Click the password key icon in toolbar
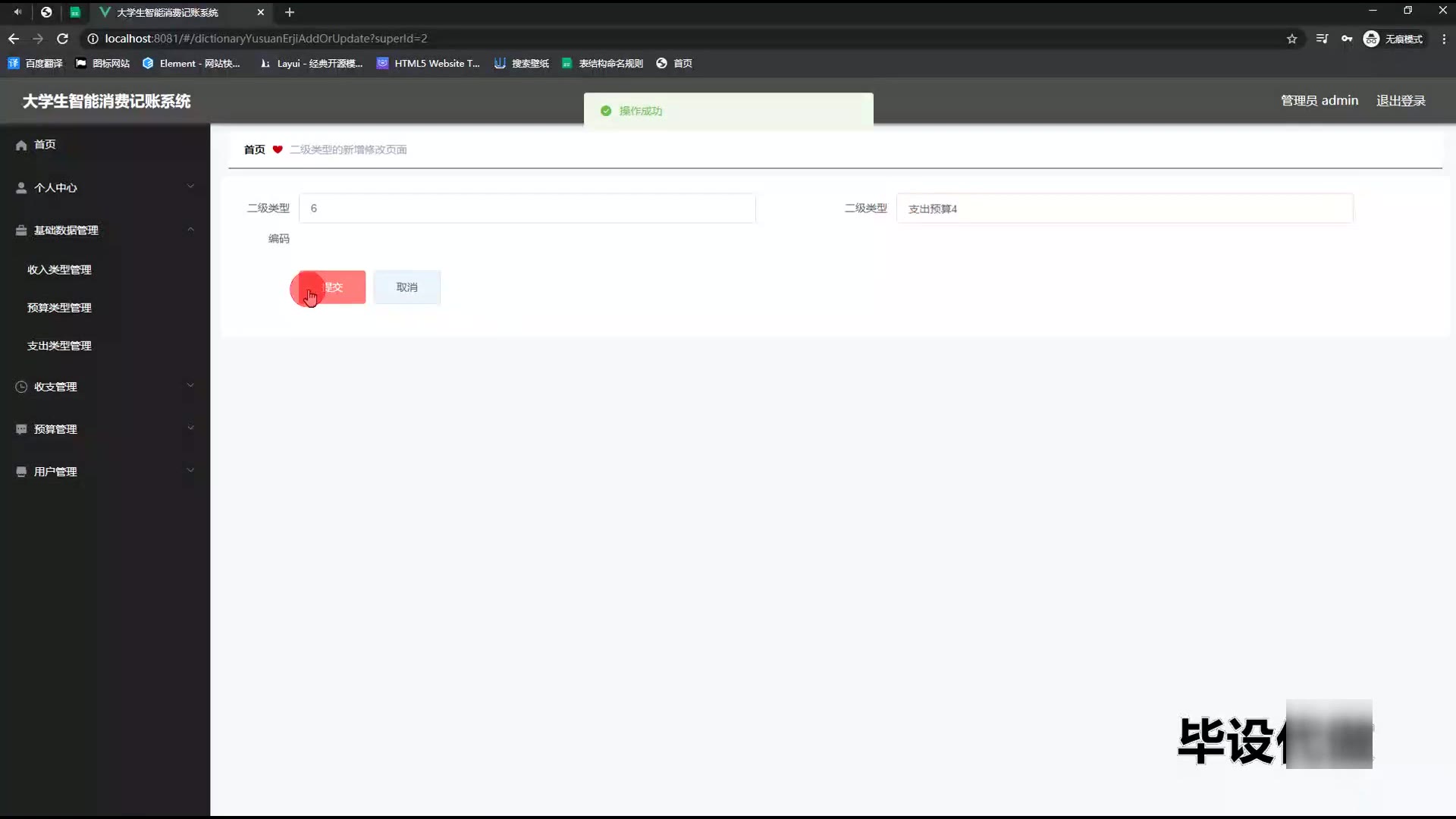 click(1347, 39)
